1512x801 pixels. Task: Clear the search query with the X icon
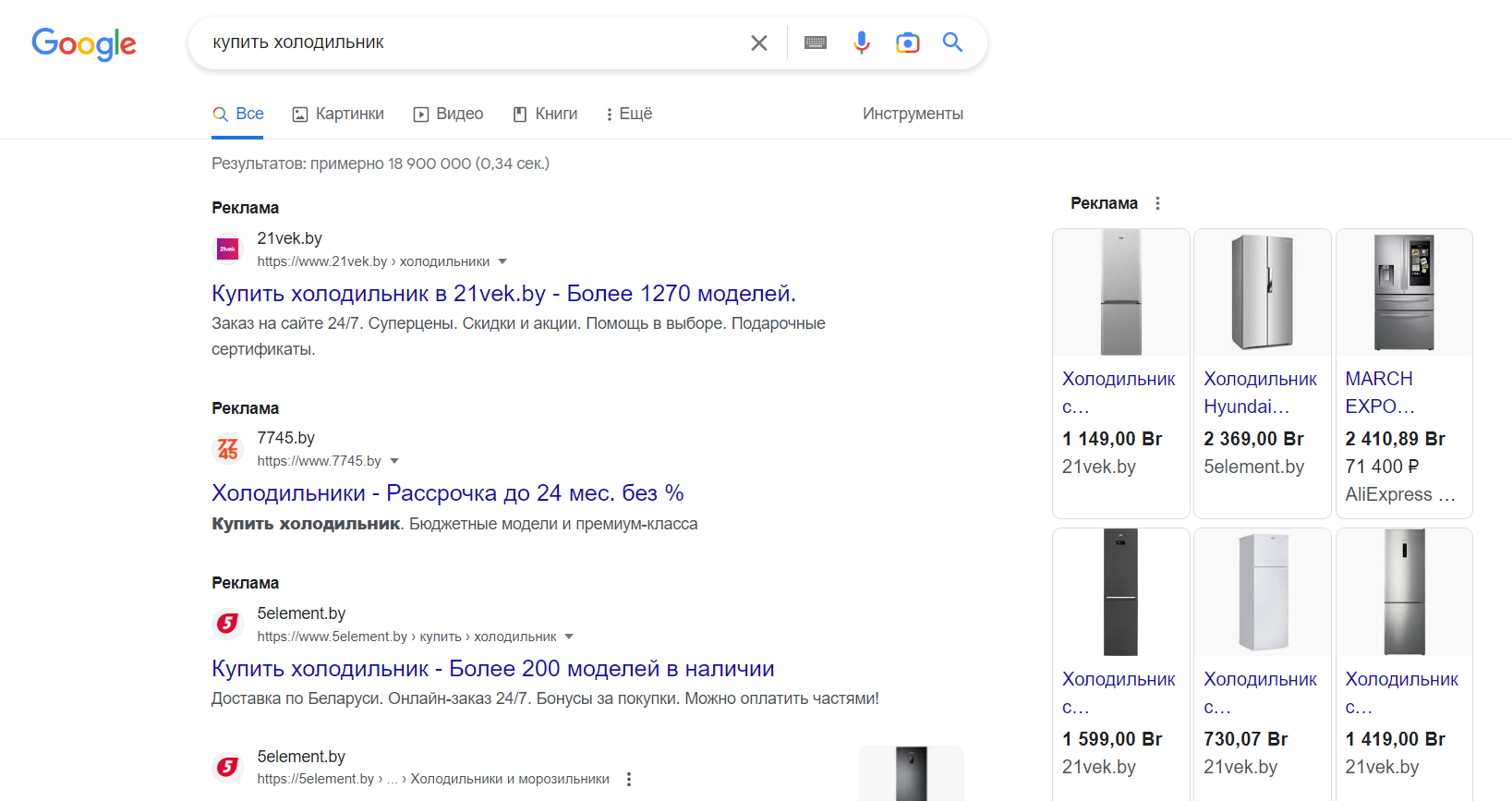point(759,42)
